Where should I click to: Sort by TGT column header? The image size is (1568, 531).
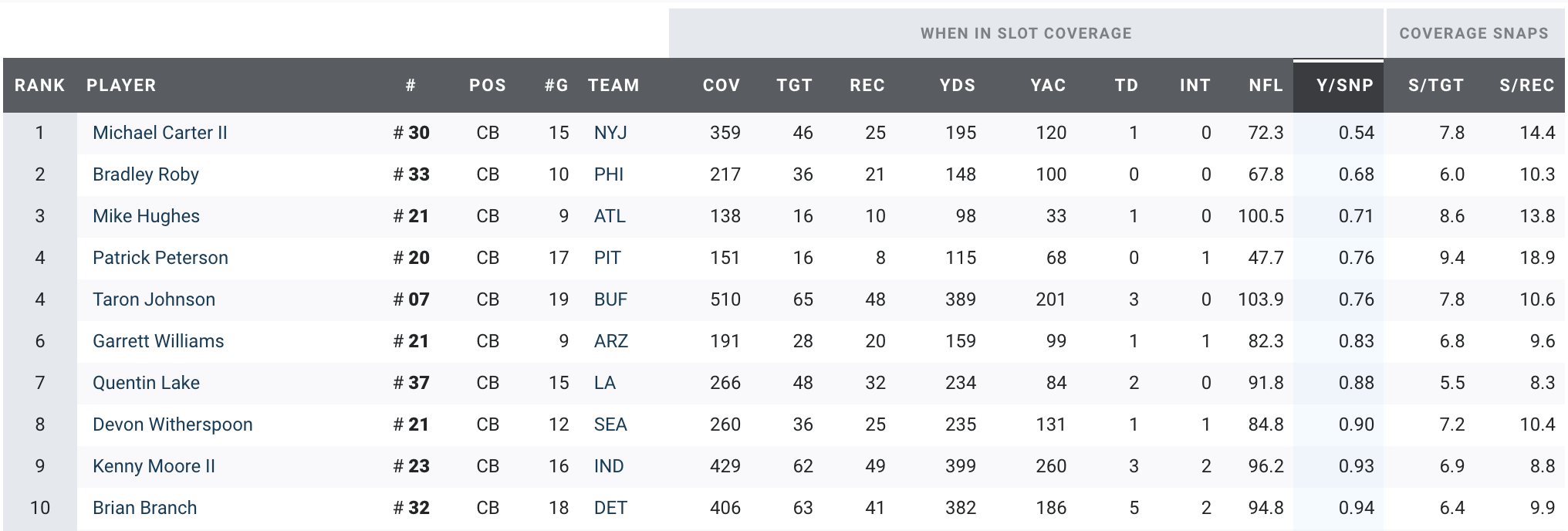794,85
